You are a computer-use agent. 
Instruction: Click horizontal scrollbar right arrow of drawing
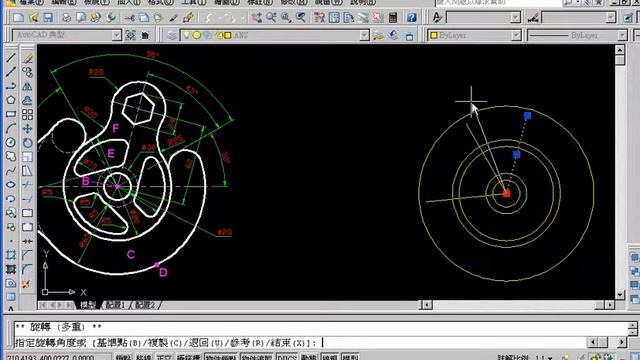[x=609, y=305]
